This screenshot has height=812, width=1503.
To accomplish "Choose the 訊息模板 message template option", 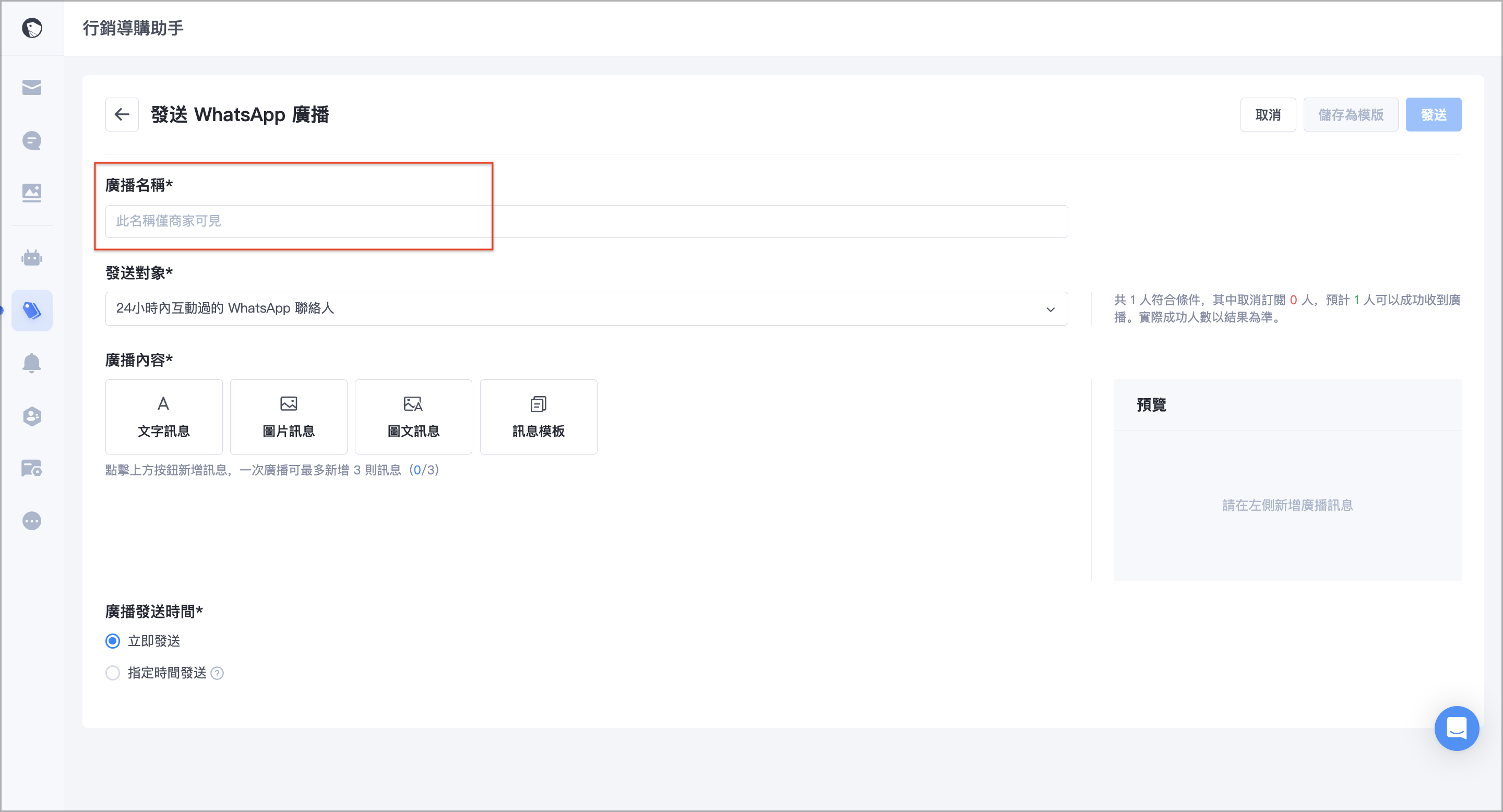I will pyautogui.click(x=539, y=416).
